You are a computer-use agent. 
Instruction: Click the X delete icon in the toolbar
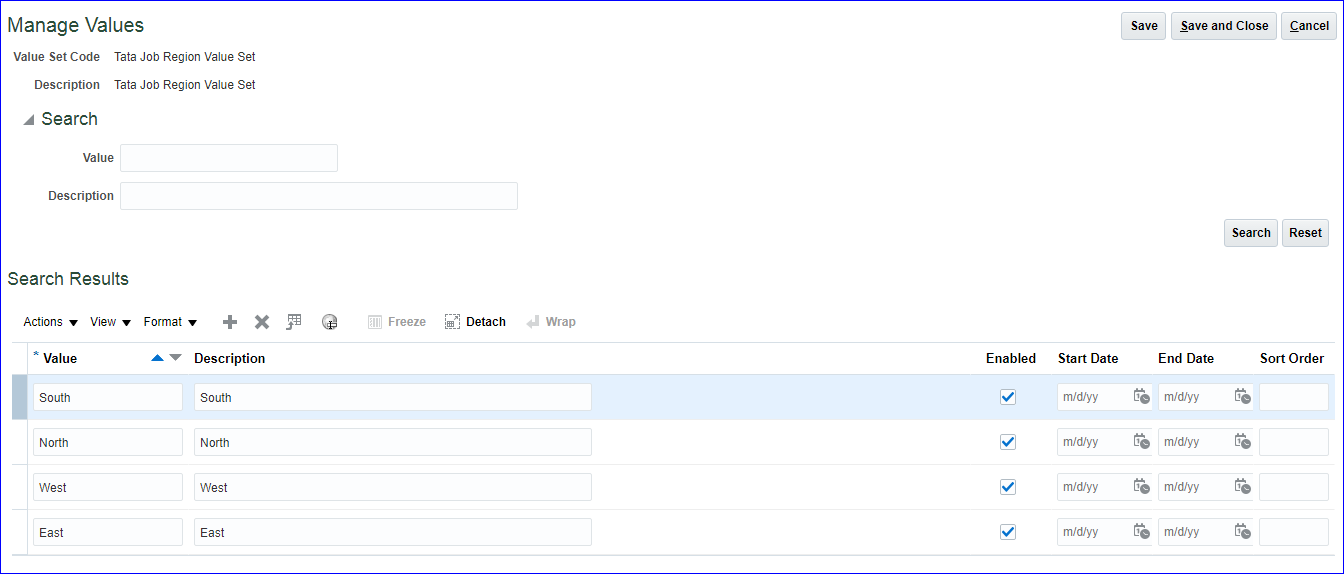pyautogui.click(x=262, y=322)
